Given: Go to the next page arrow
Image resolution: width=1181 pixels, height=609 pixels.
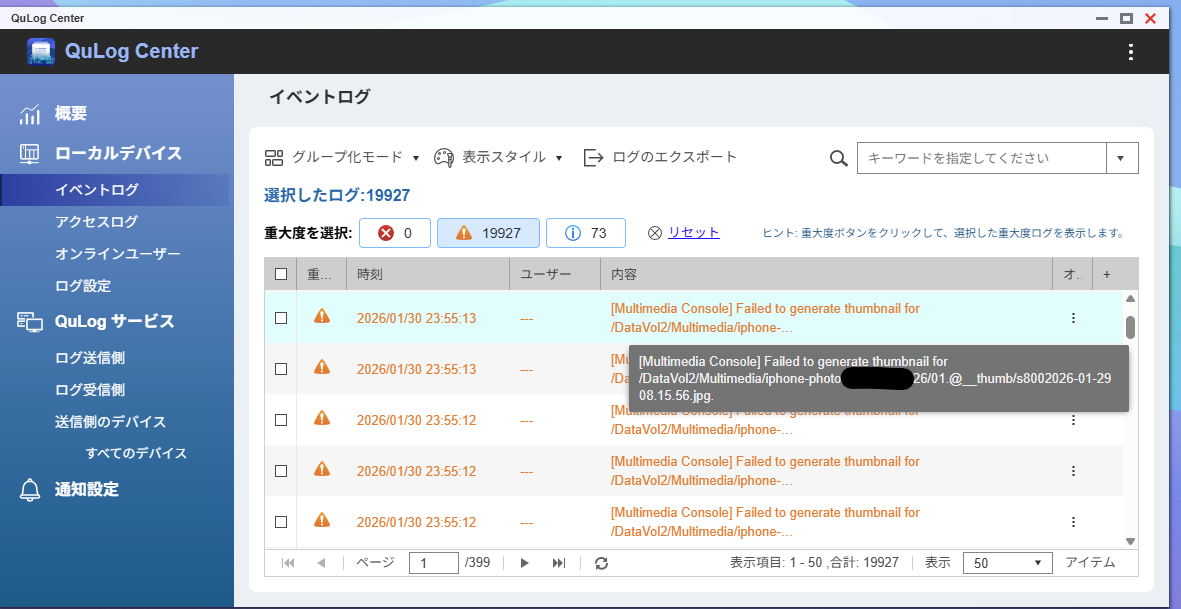Looking at the screenshot, I should click(524, 563).
